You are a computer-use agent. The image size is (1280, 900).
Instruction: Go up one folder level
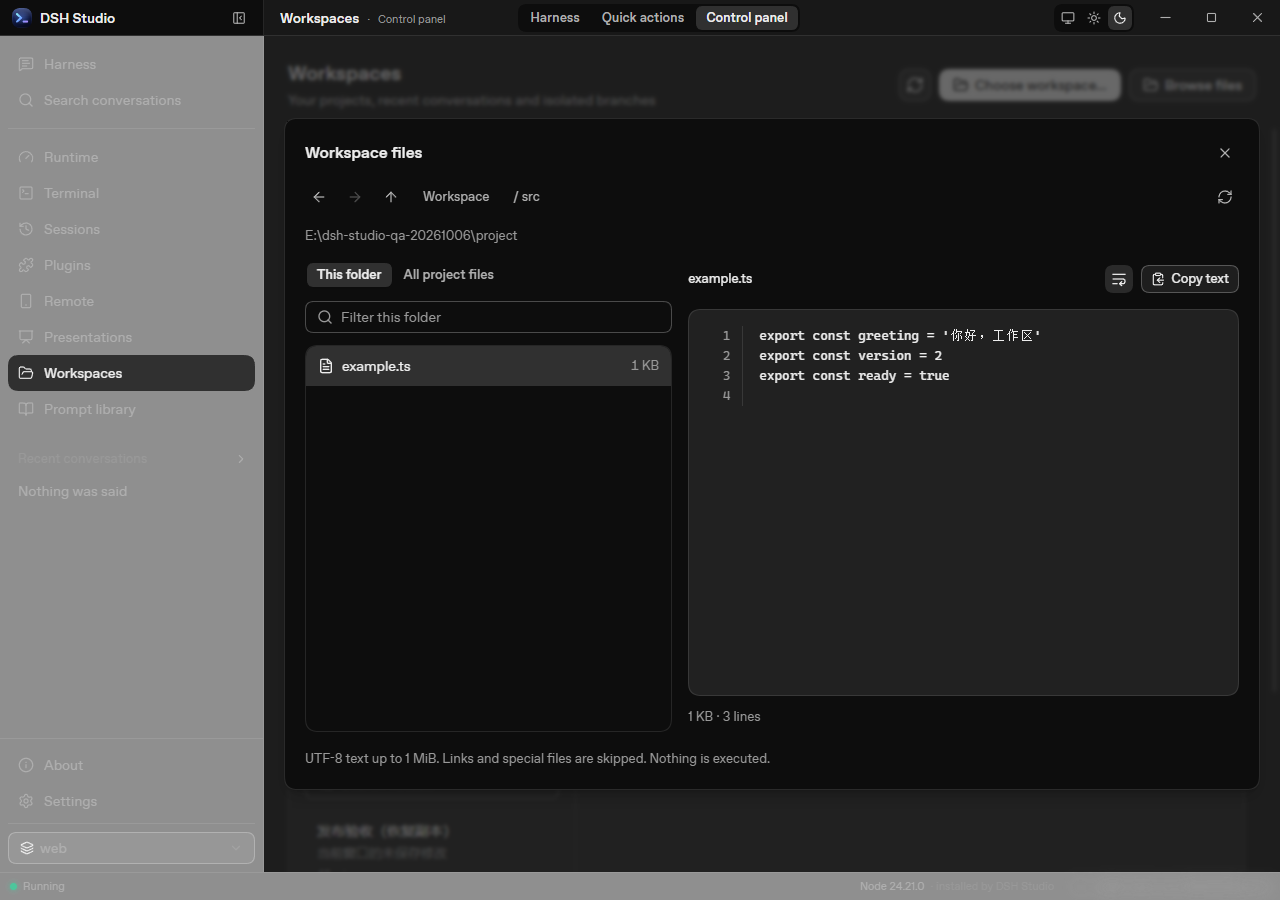click(391, 197)
